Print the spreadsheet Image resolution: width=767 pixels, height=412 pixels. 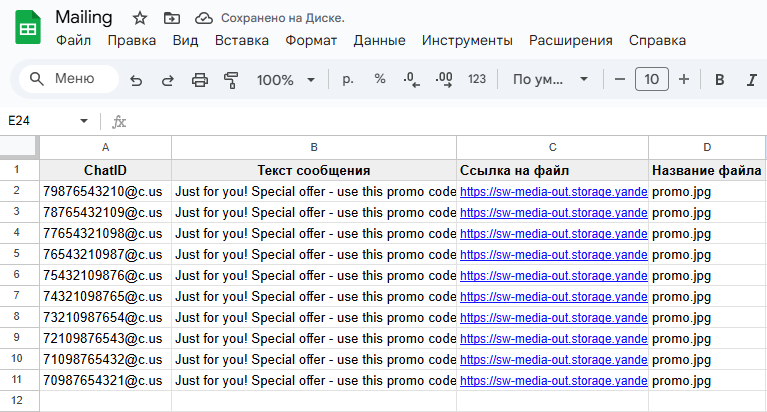(x=200, y=79)
